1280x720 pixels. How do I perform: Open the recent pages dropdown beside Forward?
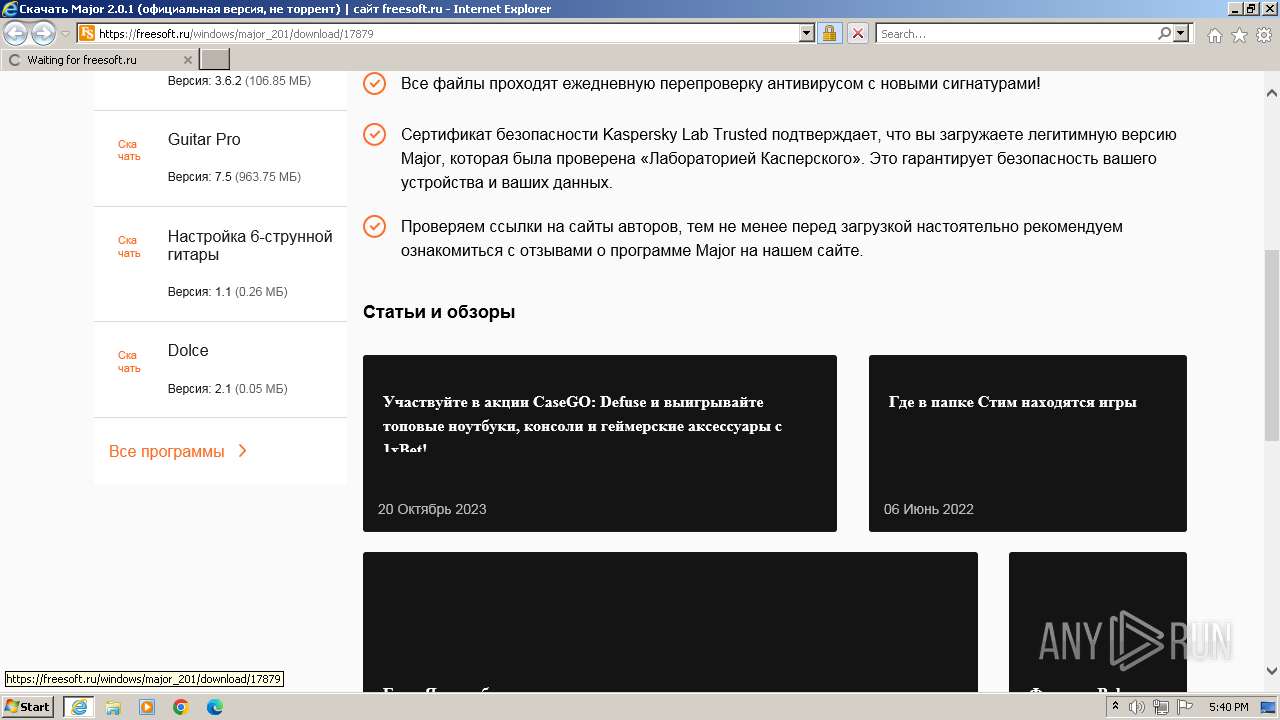tap(65, 33)
